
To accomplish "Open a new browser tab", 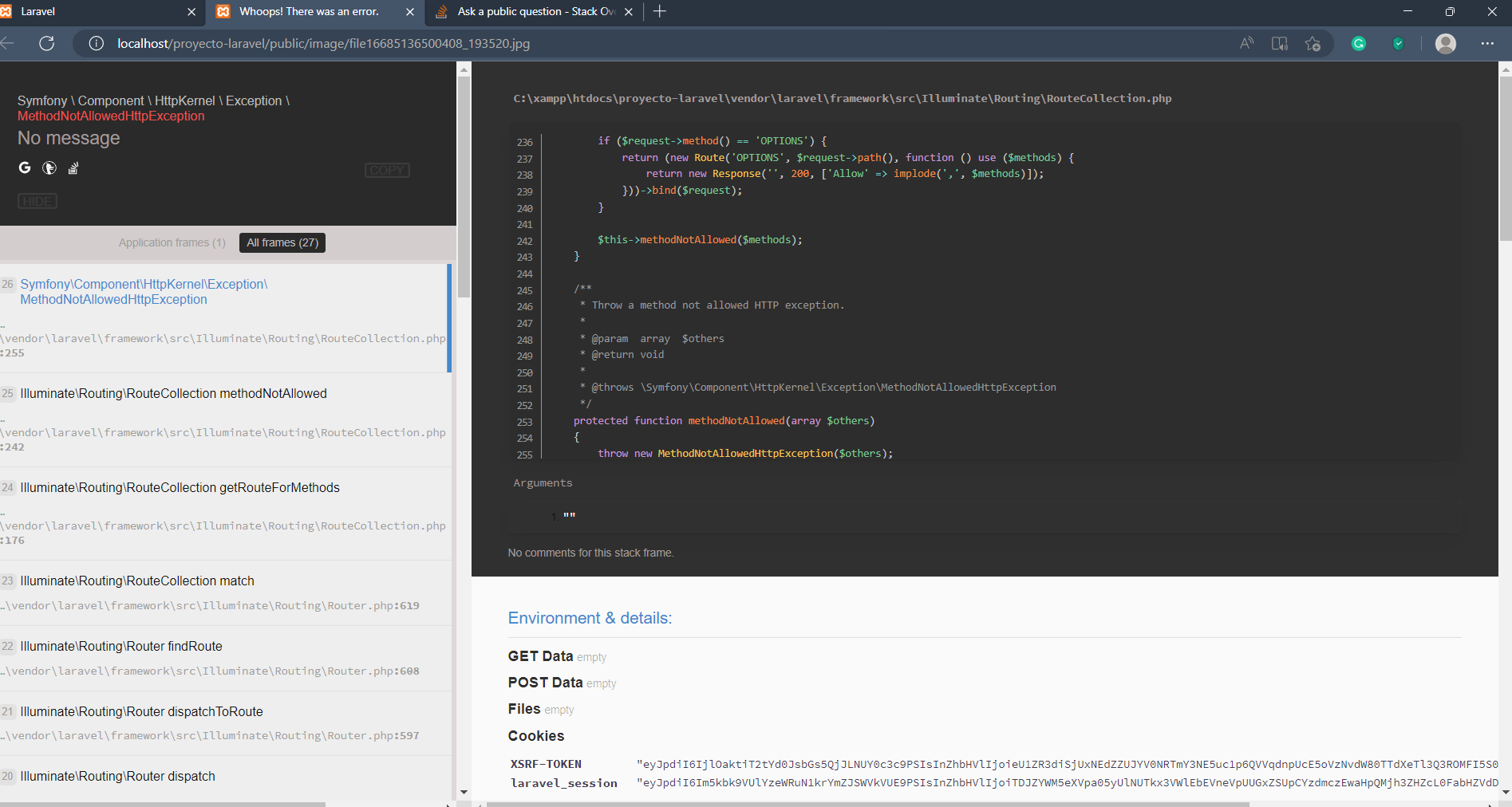I will click(660, 11).
